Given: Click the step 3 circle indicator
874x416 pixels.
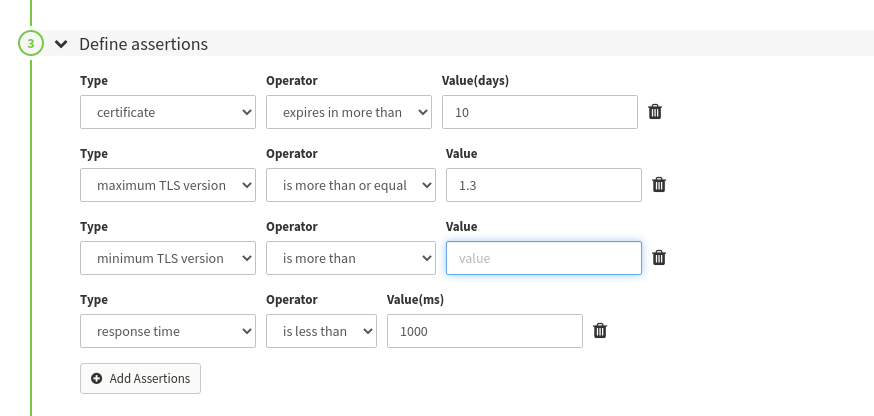Looking at the screenshot, I should (31, 43).
